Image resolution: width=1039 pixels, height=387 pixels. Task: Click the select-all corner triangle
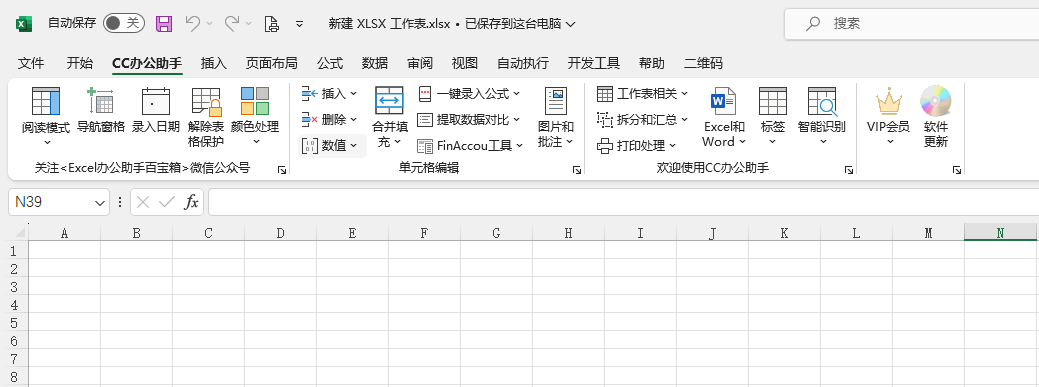point(21,233)
